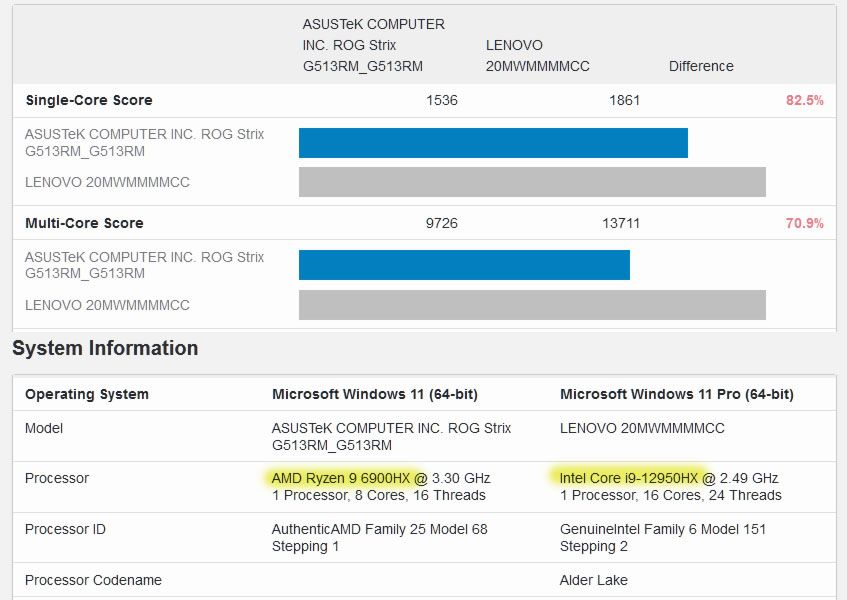The width and height of the screenshot is (847, 600).
Task: Select the Single-Core Score label
Action: [89, 100]
